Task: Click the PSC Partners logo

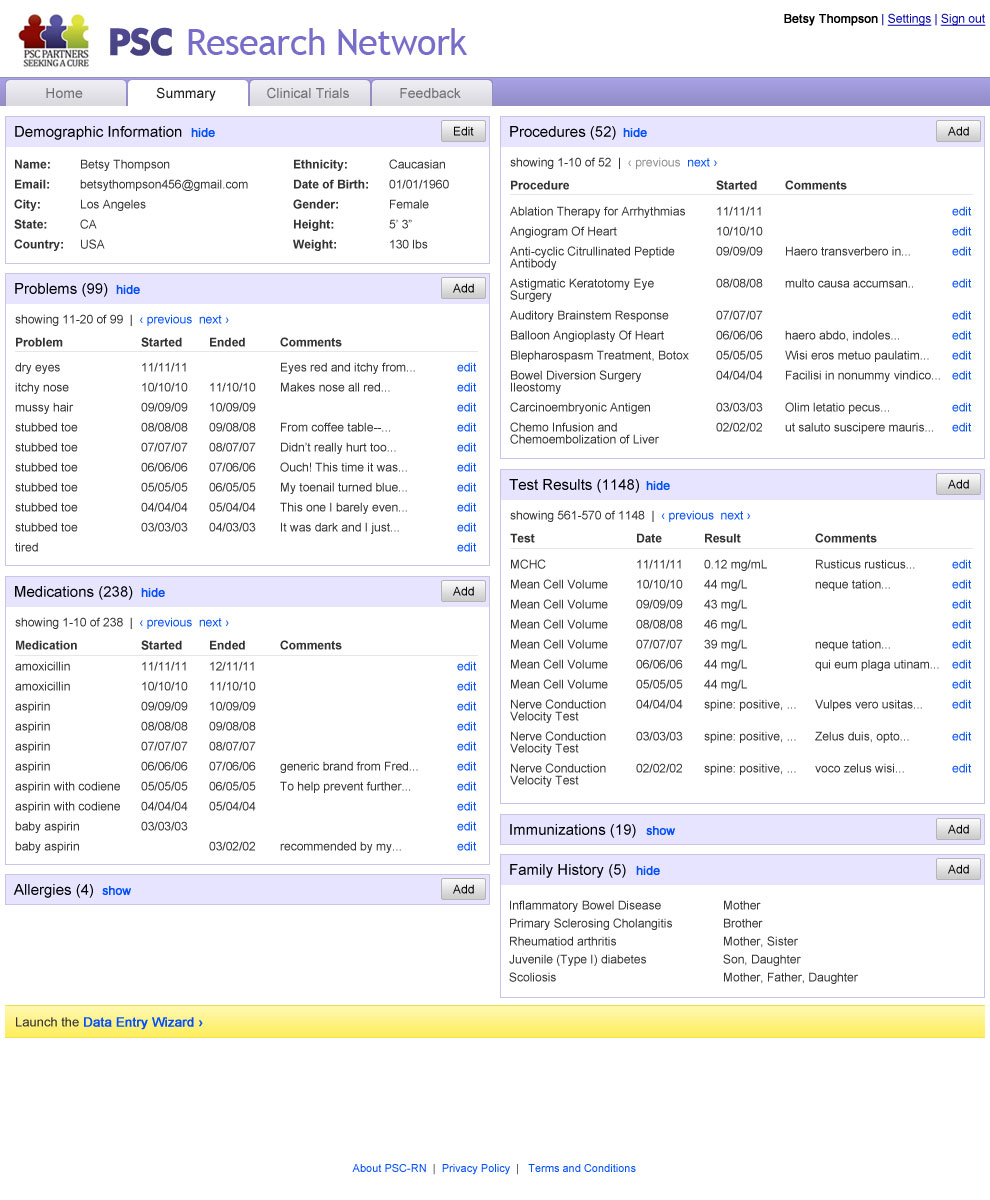Action: [x=56, y=40]
